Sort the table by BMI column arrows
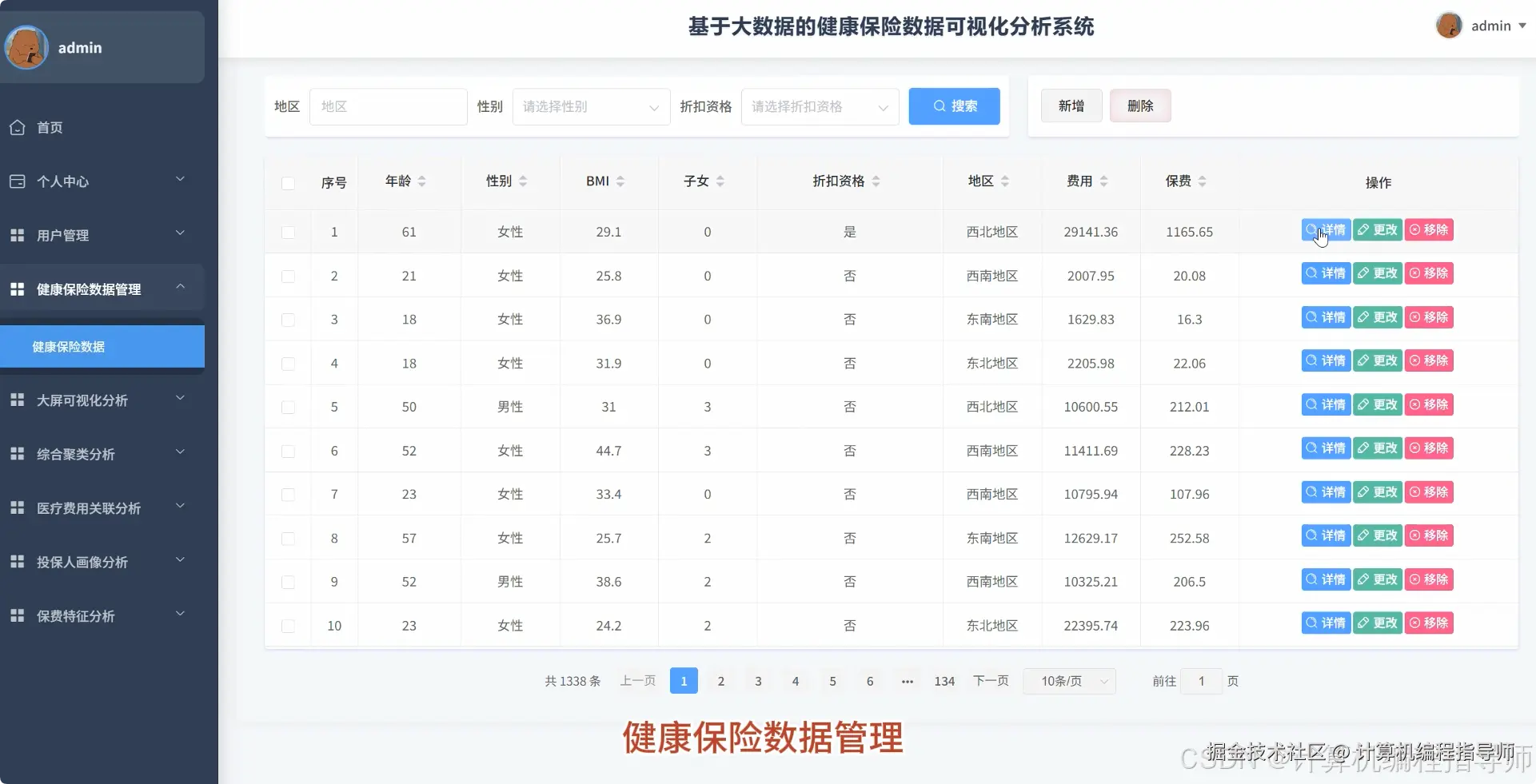 pyautogui.click(x=620, y=181)
